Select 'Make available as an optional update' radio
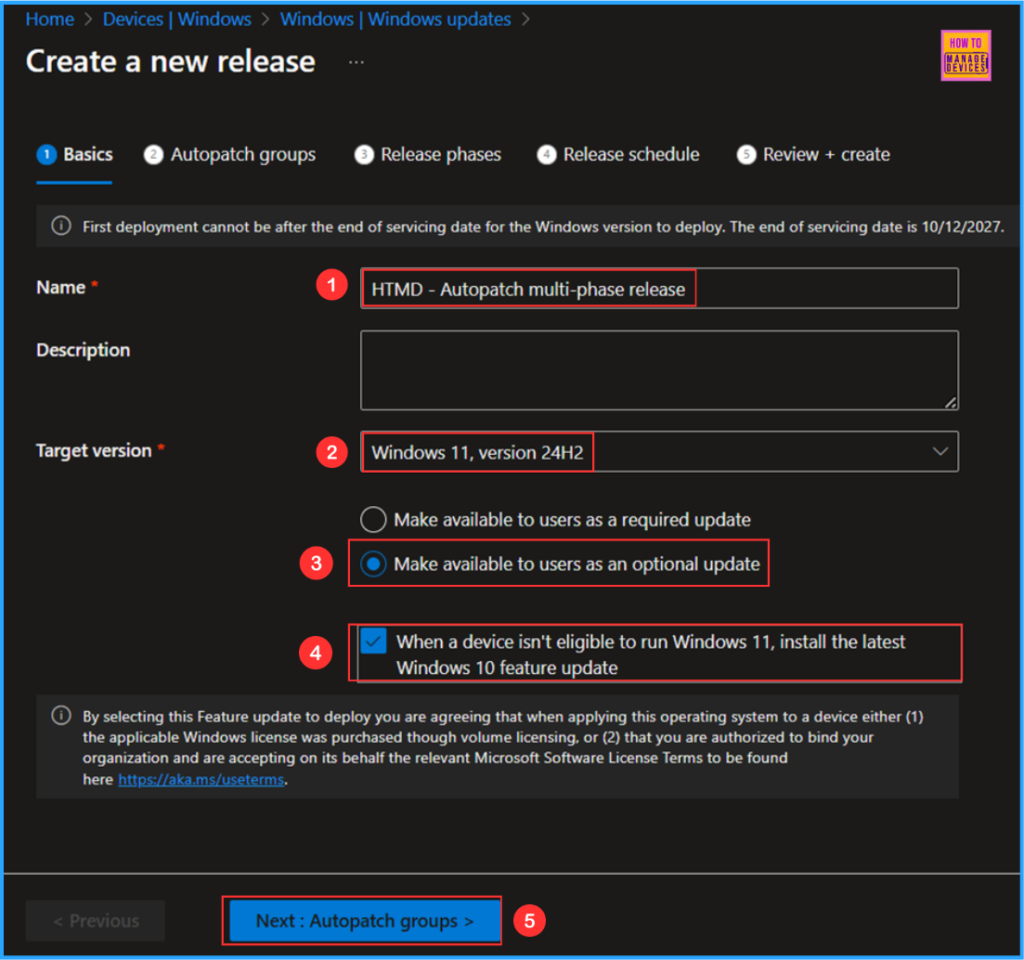Image resolution: width=1024 pixels, height=960 pixels. (x=374, y=564)
